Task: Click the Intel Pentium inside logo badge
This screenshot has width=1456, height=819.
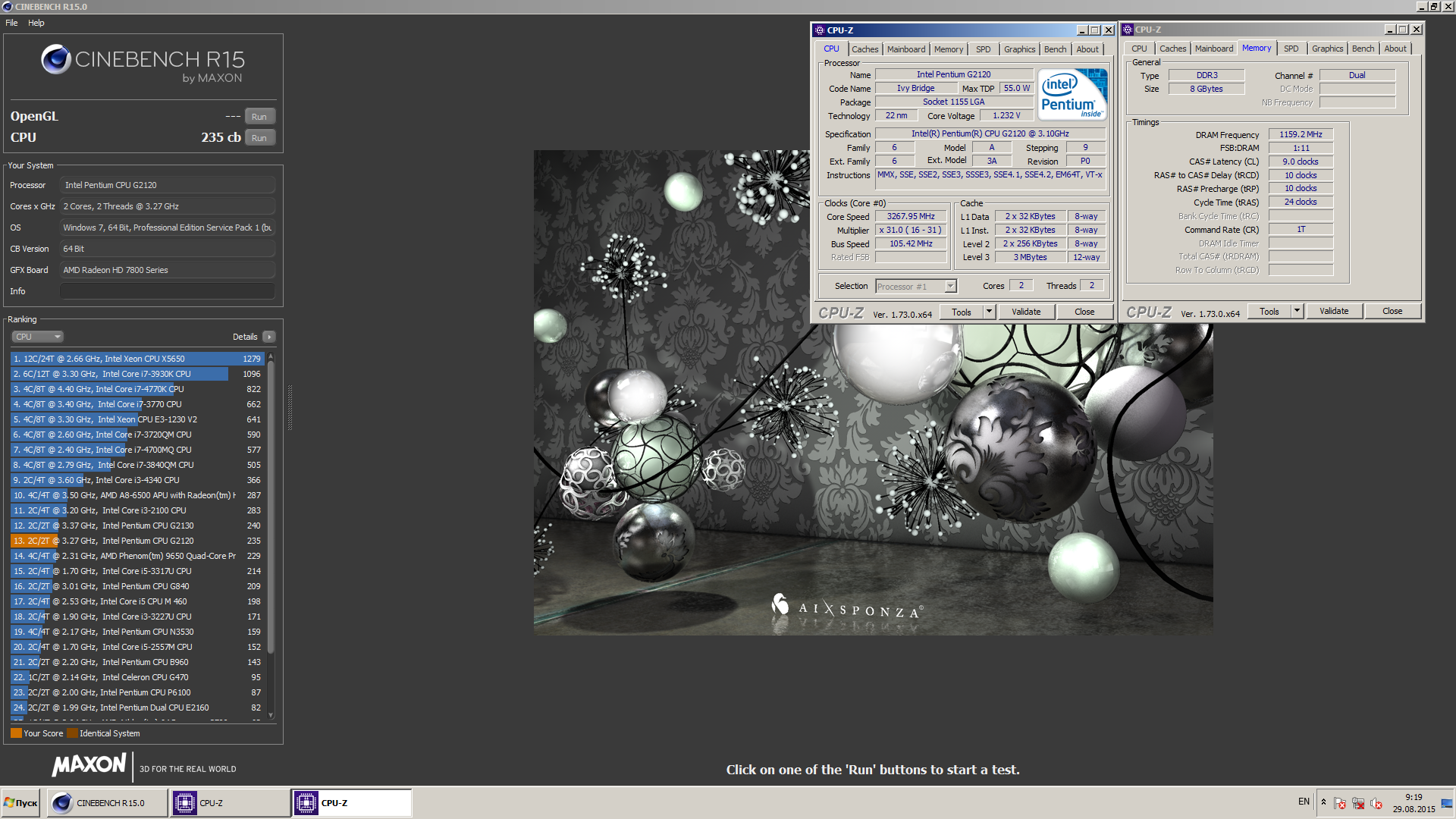Action: (1072, 94)
